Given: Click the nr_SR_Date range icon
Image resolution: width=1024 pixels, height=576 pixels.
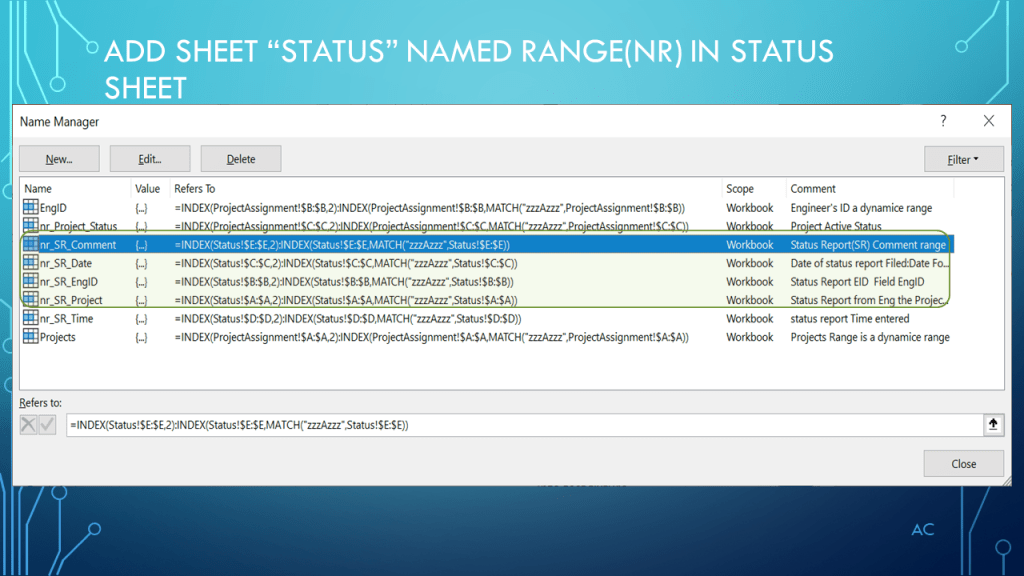Looking at the screenshot, I should pyautogui.click(x=30, y=263).
